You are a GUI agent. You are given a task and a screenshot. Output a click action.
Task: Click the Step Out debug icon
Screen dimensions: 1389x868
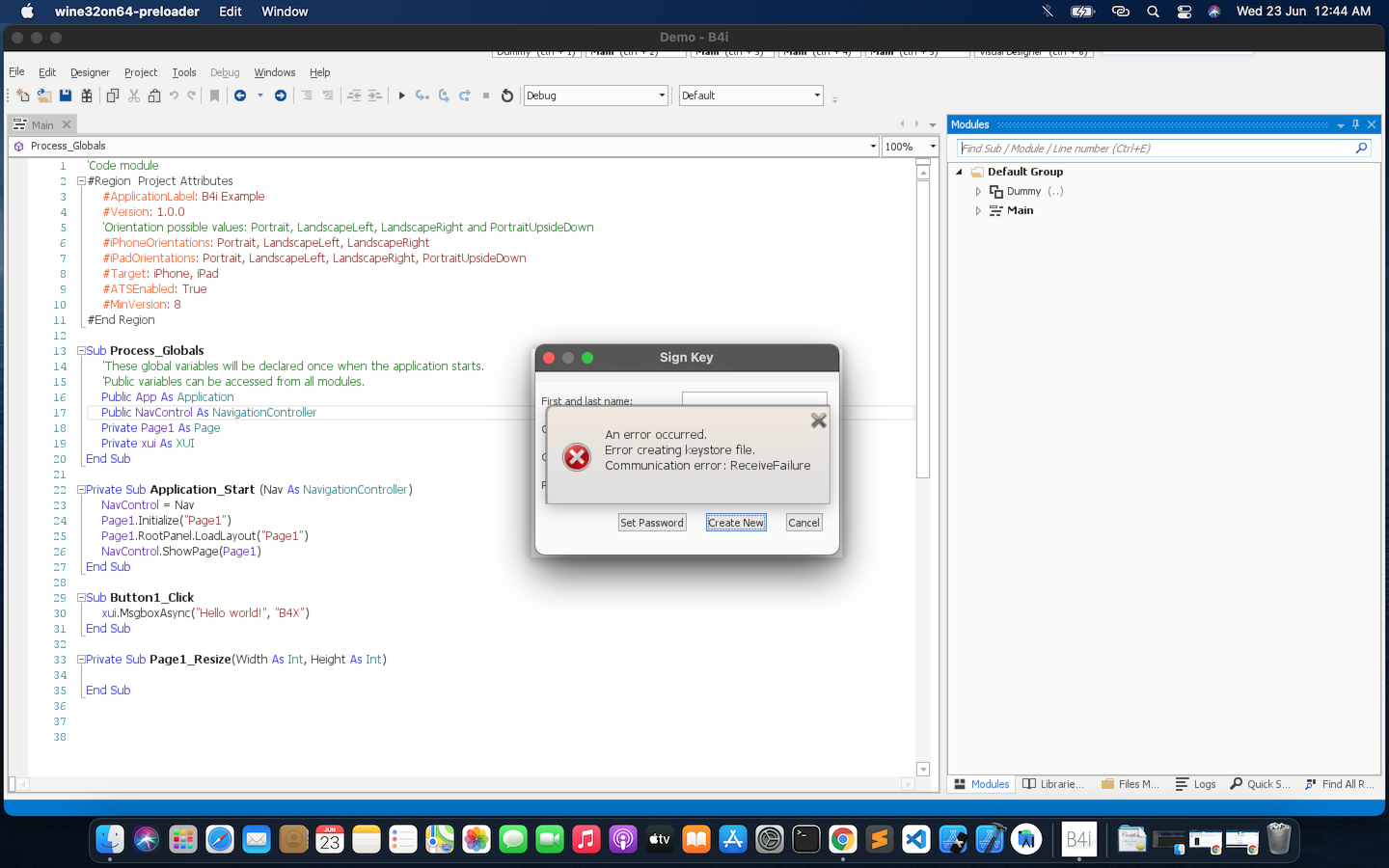(x=465, y=95)
